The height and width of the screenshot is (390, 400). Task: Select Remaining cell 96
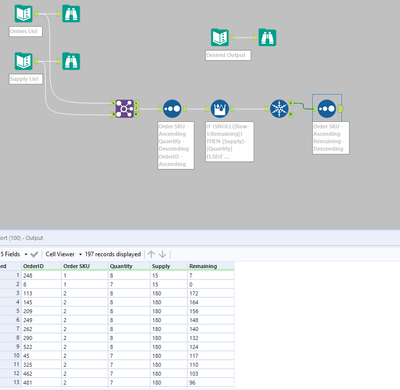pyautogui.click(x=211, y=383)
